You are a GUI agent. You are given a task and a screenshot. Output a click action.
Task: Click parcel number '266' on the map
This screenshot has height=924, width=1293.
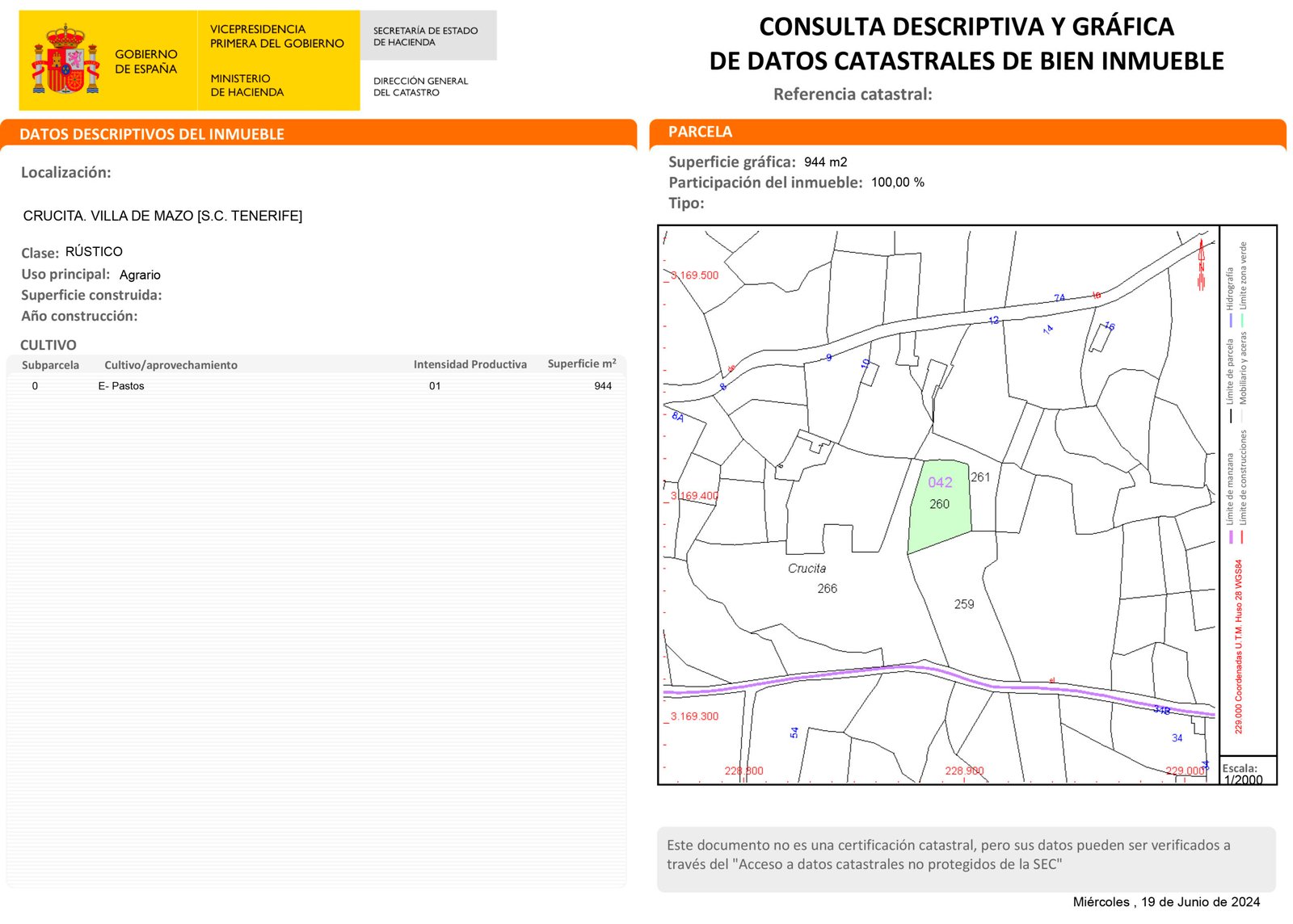[x=828, y=589]
